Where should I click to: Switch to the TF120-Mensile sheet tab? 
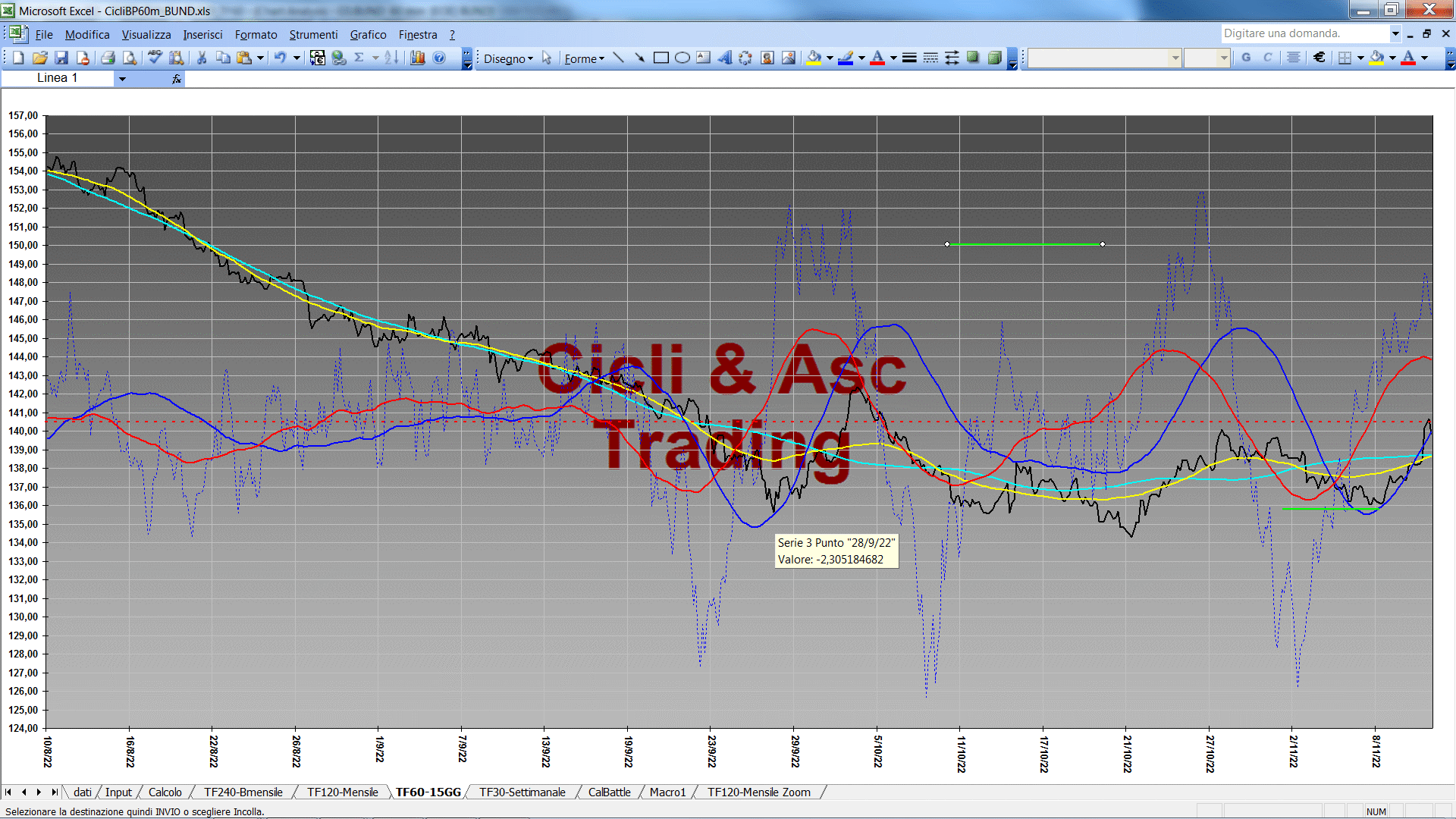coord(343,792)
